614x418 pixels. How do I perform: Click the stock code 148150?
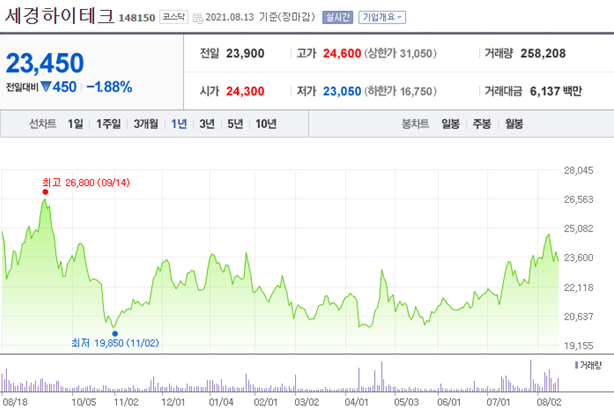[137, 18]
